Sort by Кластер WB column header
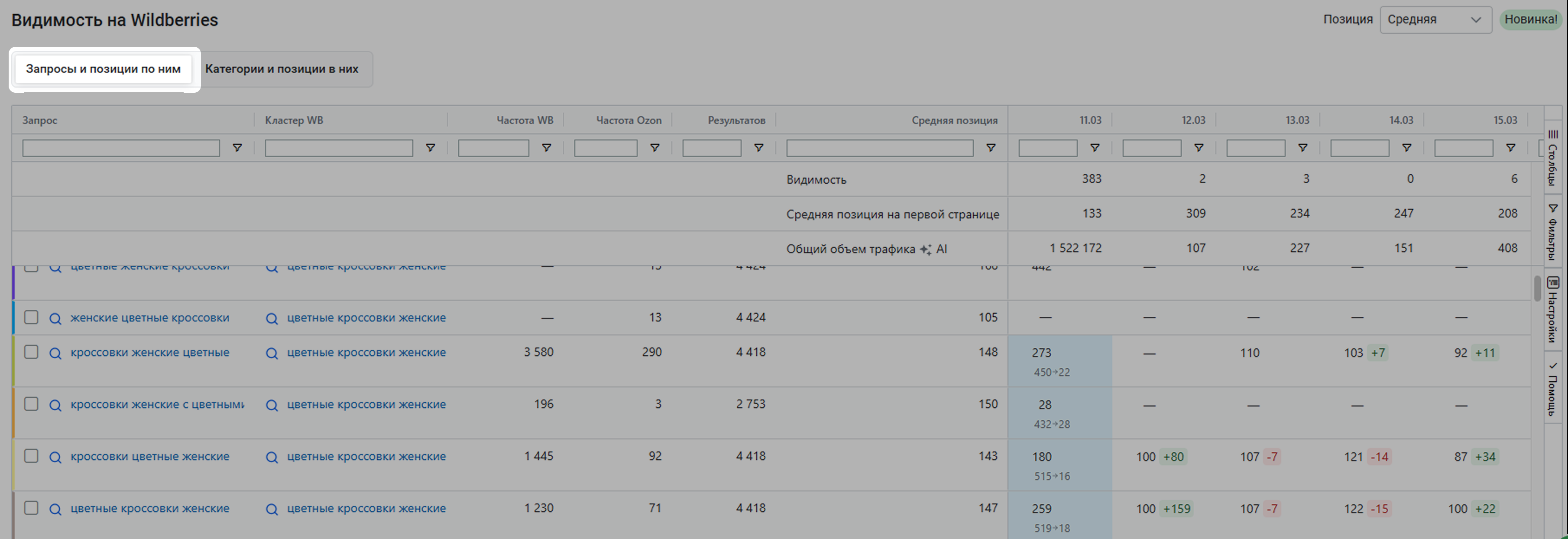The height and width of the screenshot is (539, 1568). 294,120
